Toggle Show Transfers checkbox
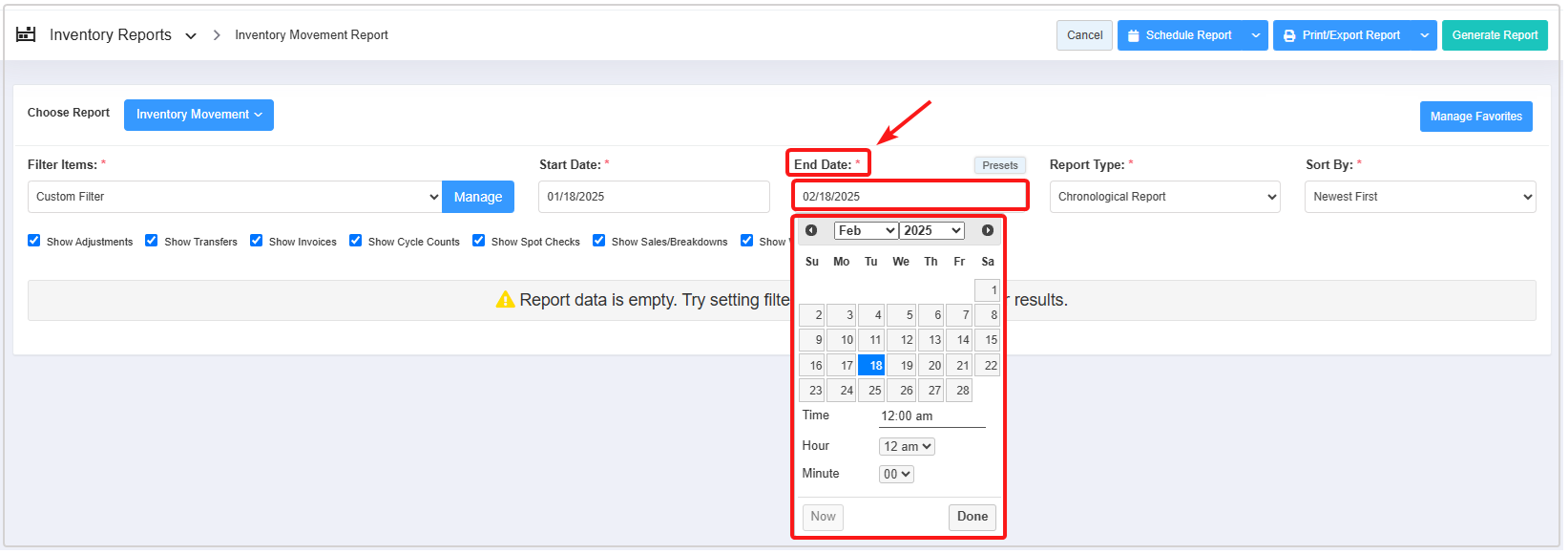This screenshot has width=1568, height=554. click(152, 241)
